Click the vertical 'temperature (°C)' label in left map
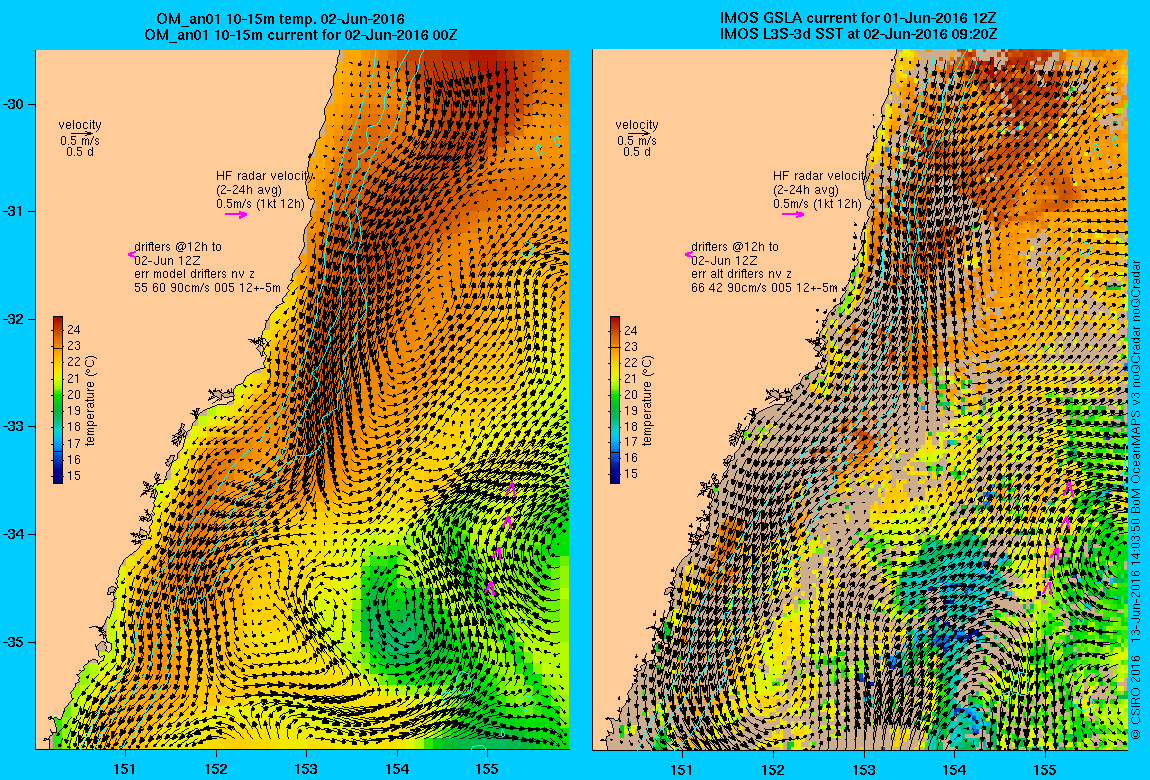This screenshot has height=780, width=1150. coord(90,401)
